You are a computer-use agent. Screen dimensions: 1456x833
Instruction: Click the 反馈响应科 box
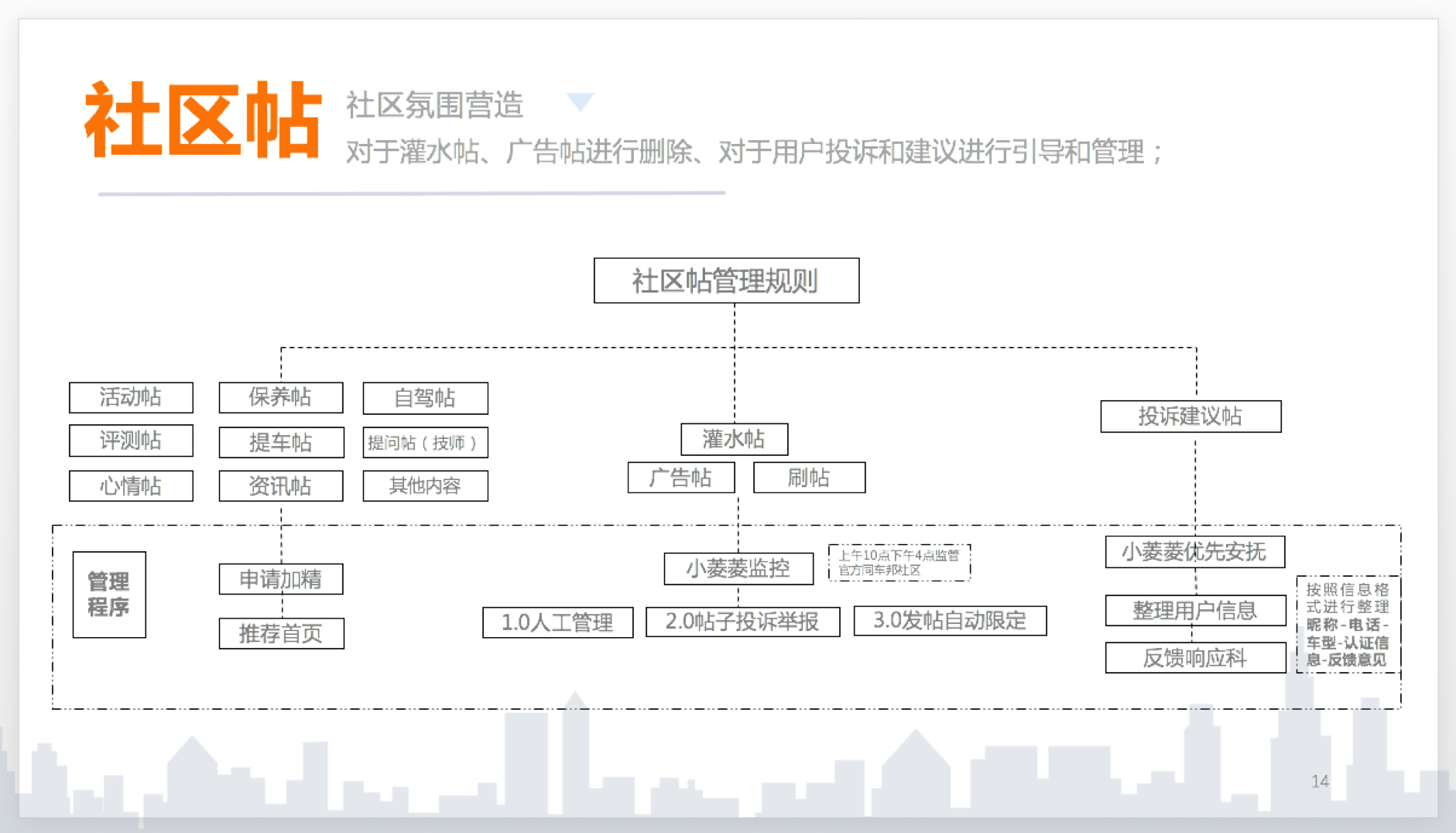(x=1195, y=658)
